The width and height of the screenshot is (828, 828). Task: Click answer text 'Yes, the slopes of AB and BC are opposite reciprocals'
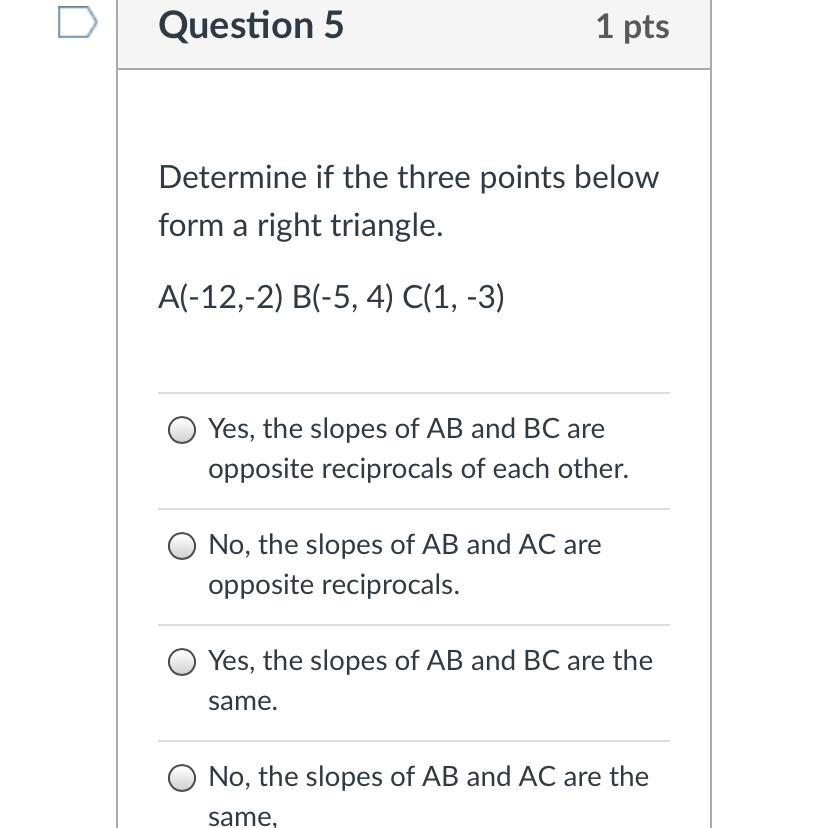[x=406, y=429]
